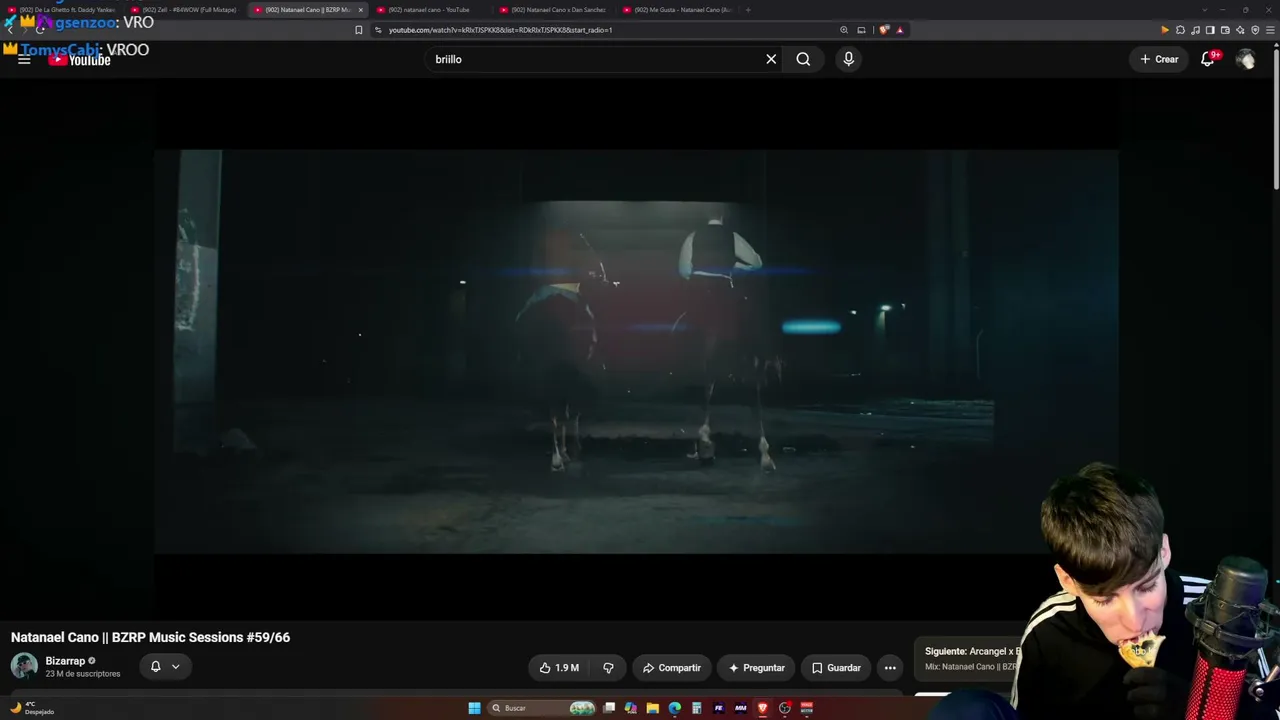This screenshot has width=1280, height=720.
Task: Open the subscription notification bell dropdown
Action: tap(165, 666)
